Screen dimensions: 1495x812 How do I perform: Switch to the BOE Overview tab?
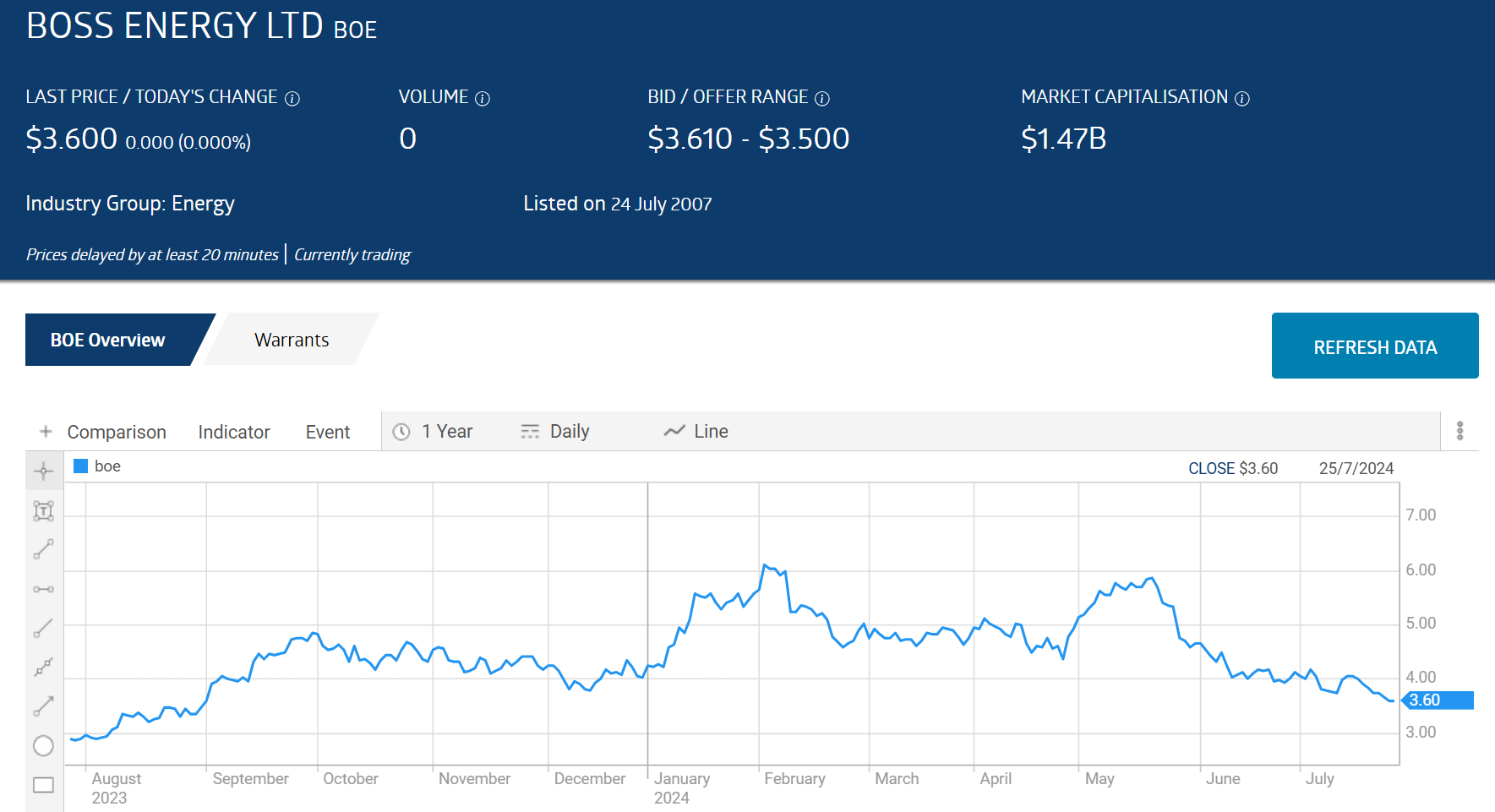coord(108,340)
